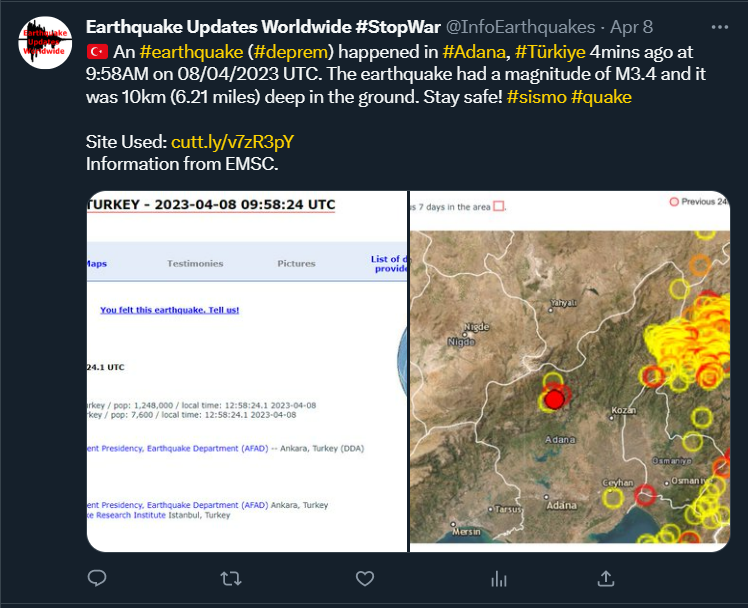Share the tweet via share icon
Viewport: 748px width, 608px height.
pos(606,578)
